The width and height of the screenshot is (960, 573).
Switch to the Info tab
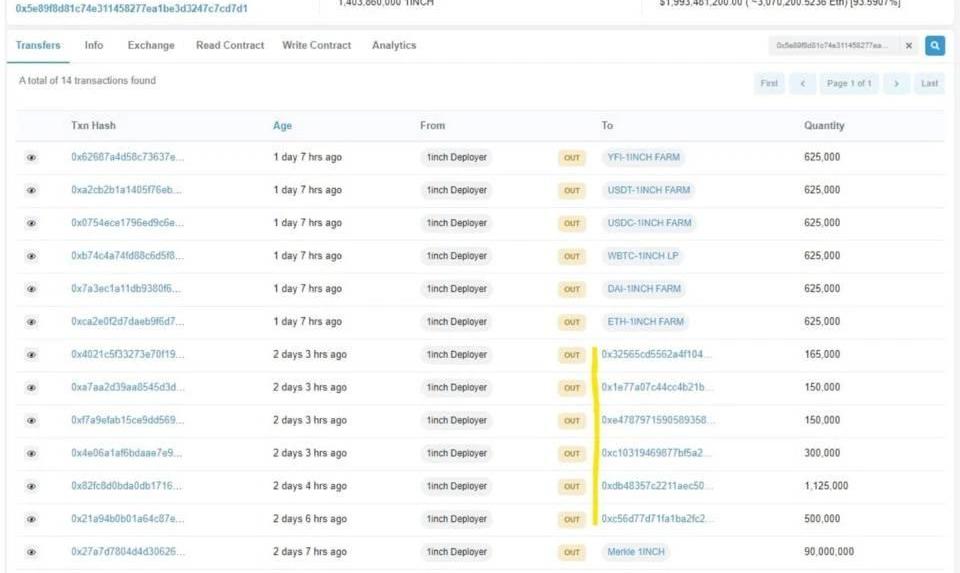click(94, 45)
